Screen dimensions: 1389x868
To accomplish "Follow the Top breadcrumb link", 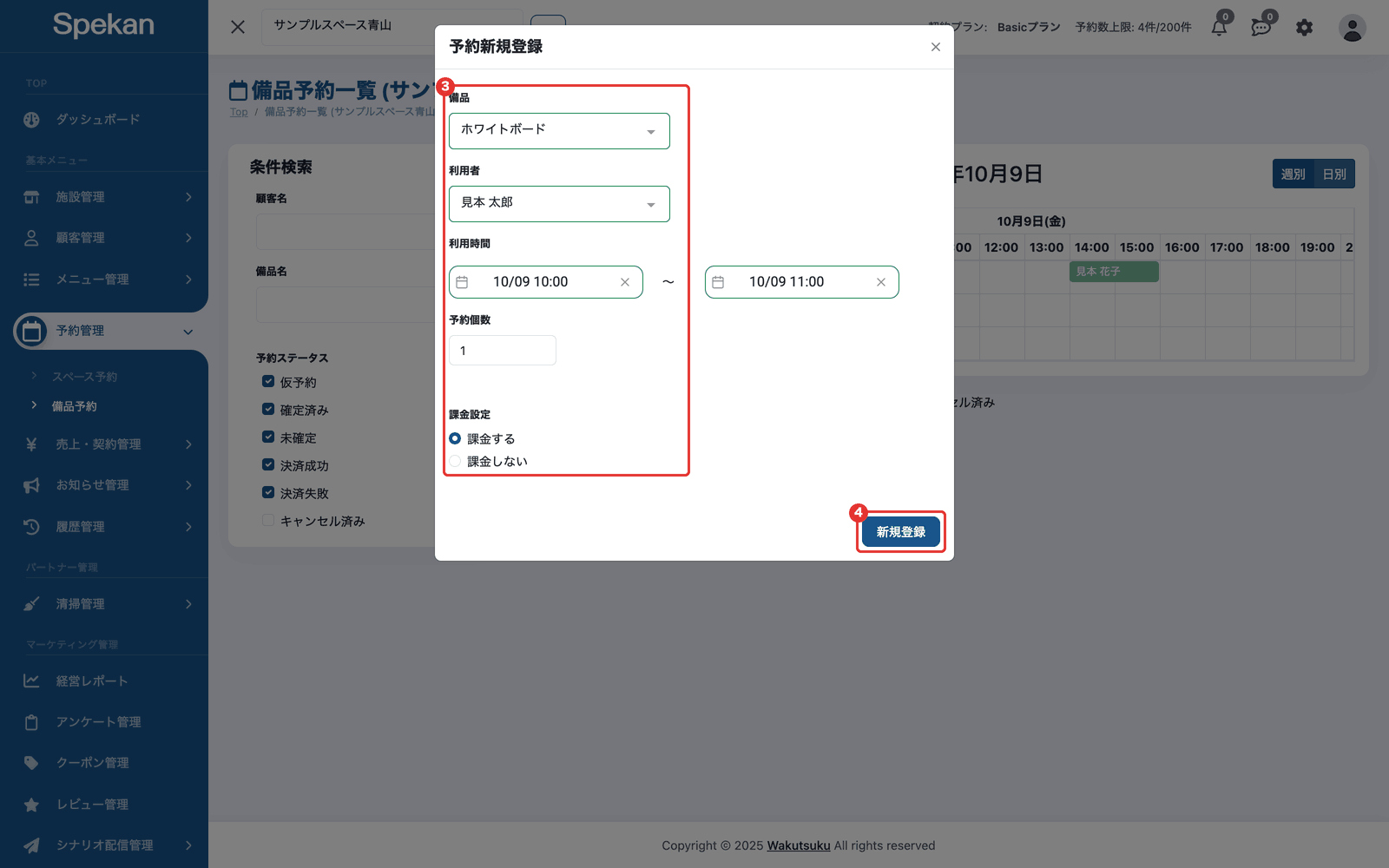I will click(239, 112).
